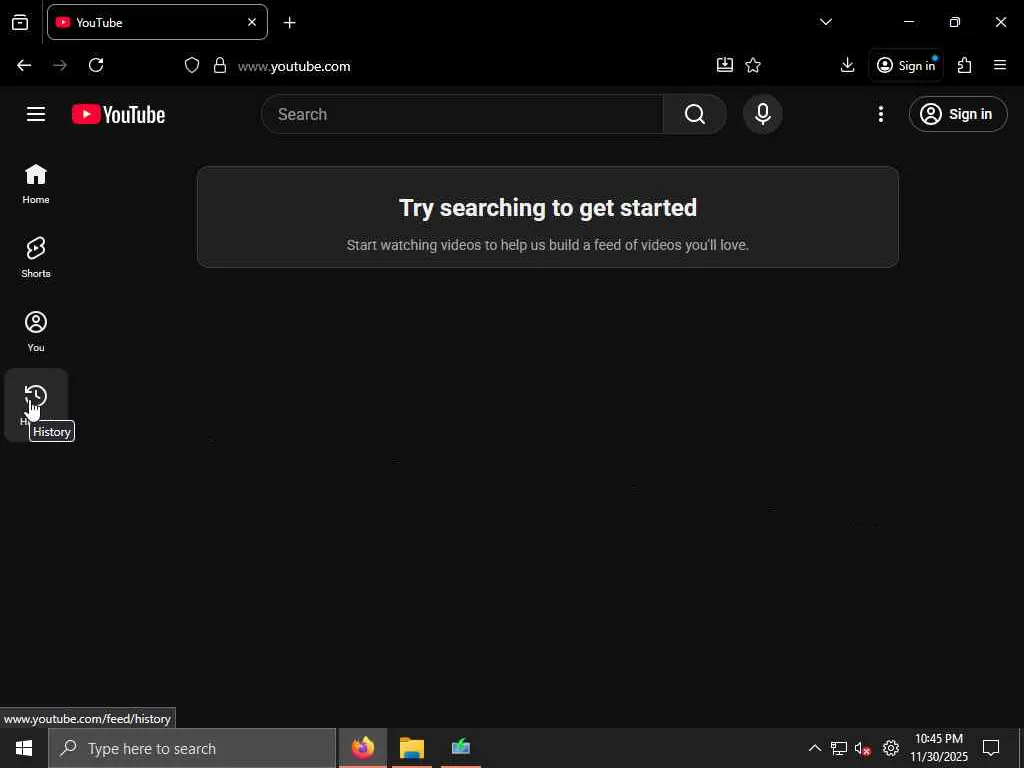
Task: Open the List all tabs dropdown
Action: [825, 22]
